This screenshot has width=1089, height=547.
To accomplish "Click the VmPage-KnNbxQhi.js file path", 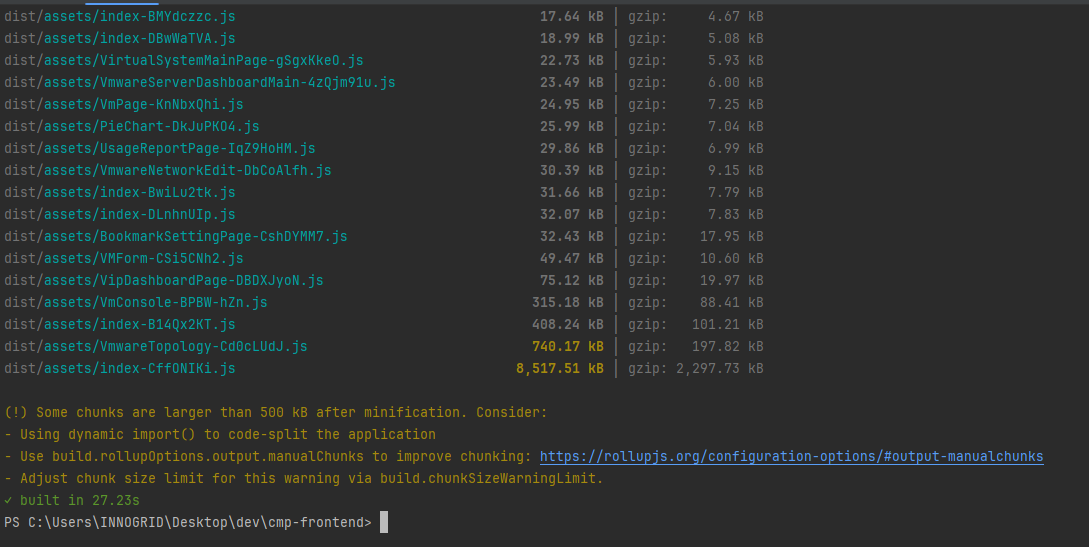I will [124, 104].
